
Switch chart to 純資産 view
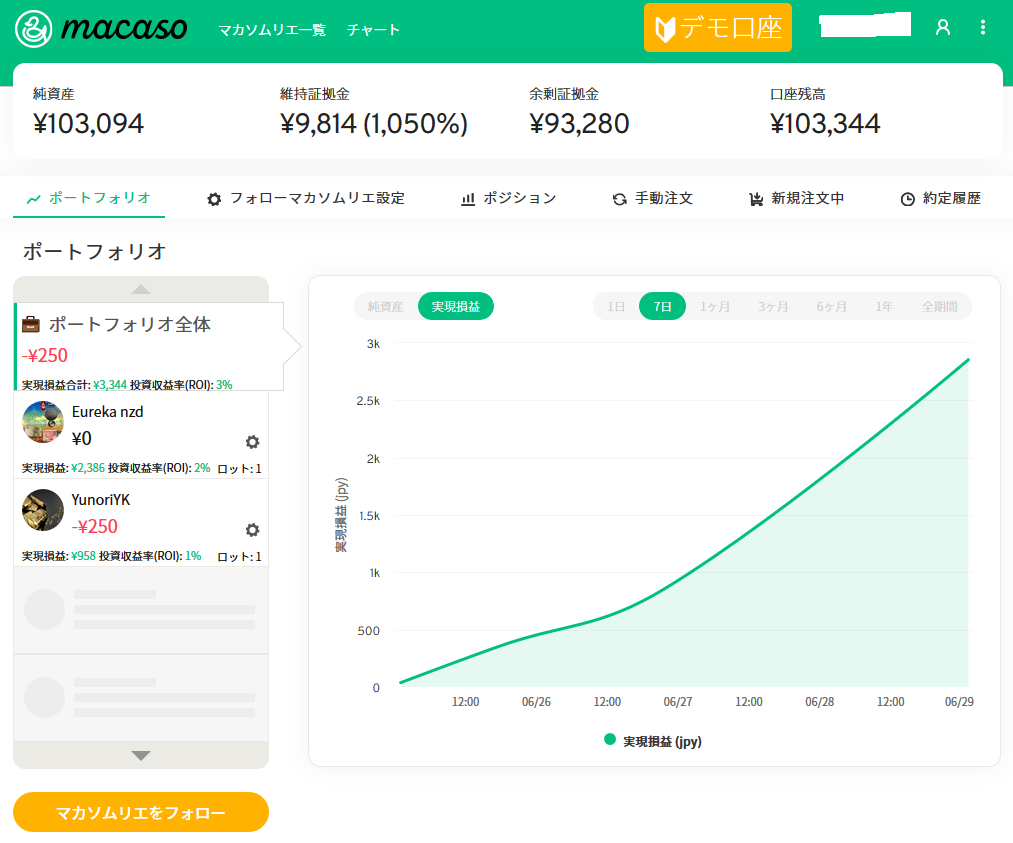[x=385, y=307]
